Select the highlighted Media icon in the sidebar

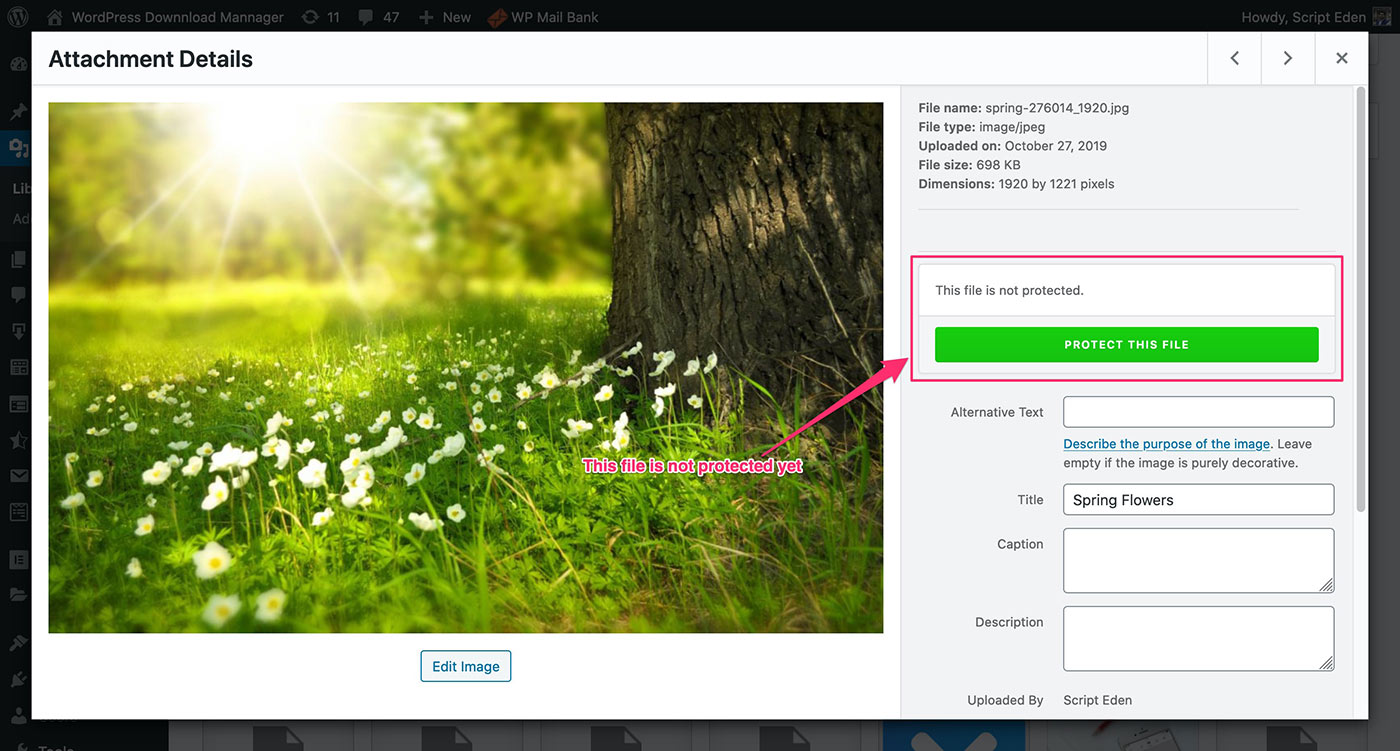[16, 148]
